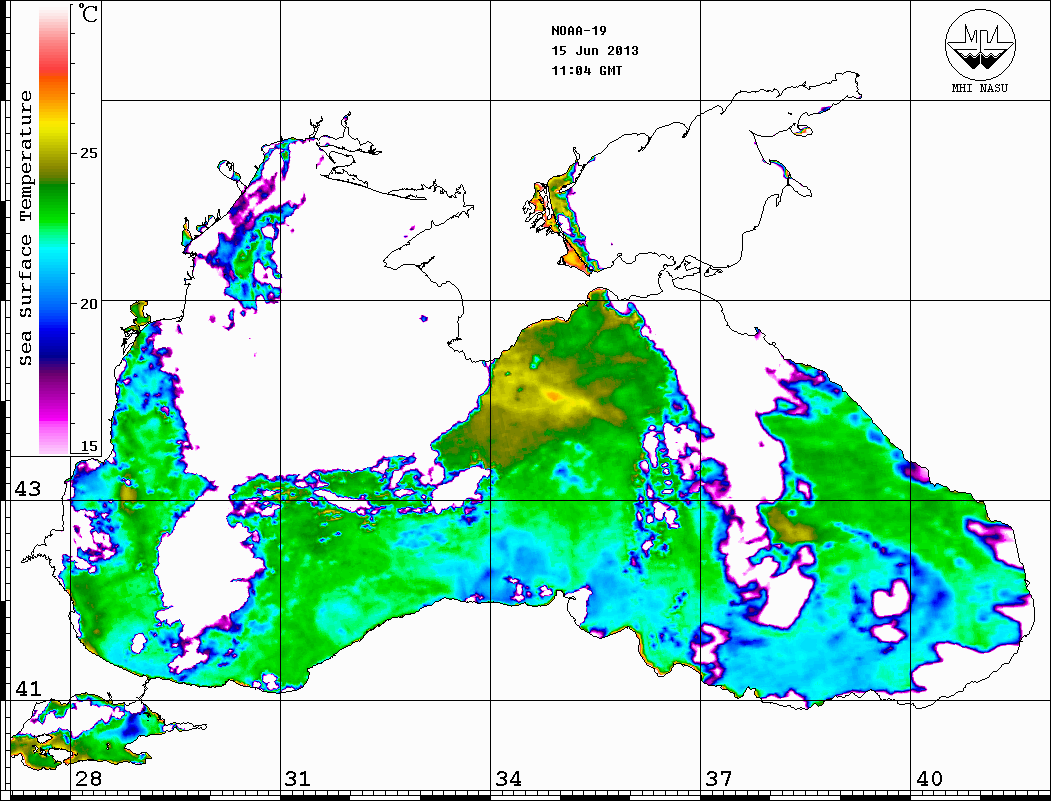Screen dimensions: 1051x801
Task: Click the '15 Jun 2013' date text
Action: coord(595,50)
